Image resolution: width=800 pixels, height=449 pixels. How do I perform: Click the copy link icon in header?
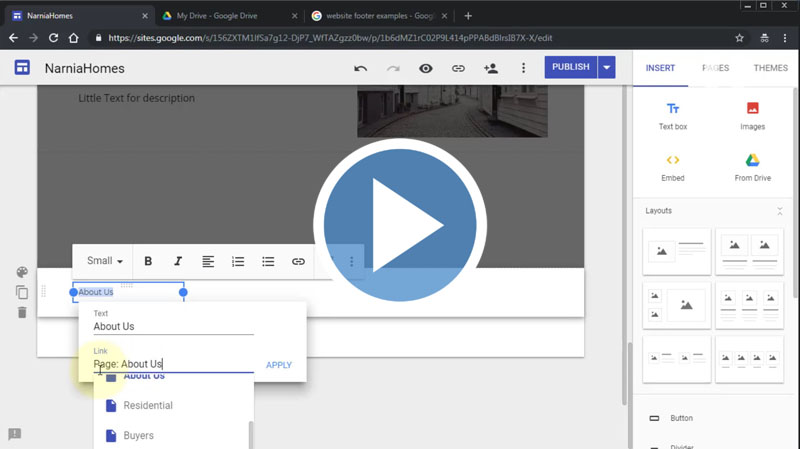click(458, 68)
